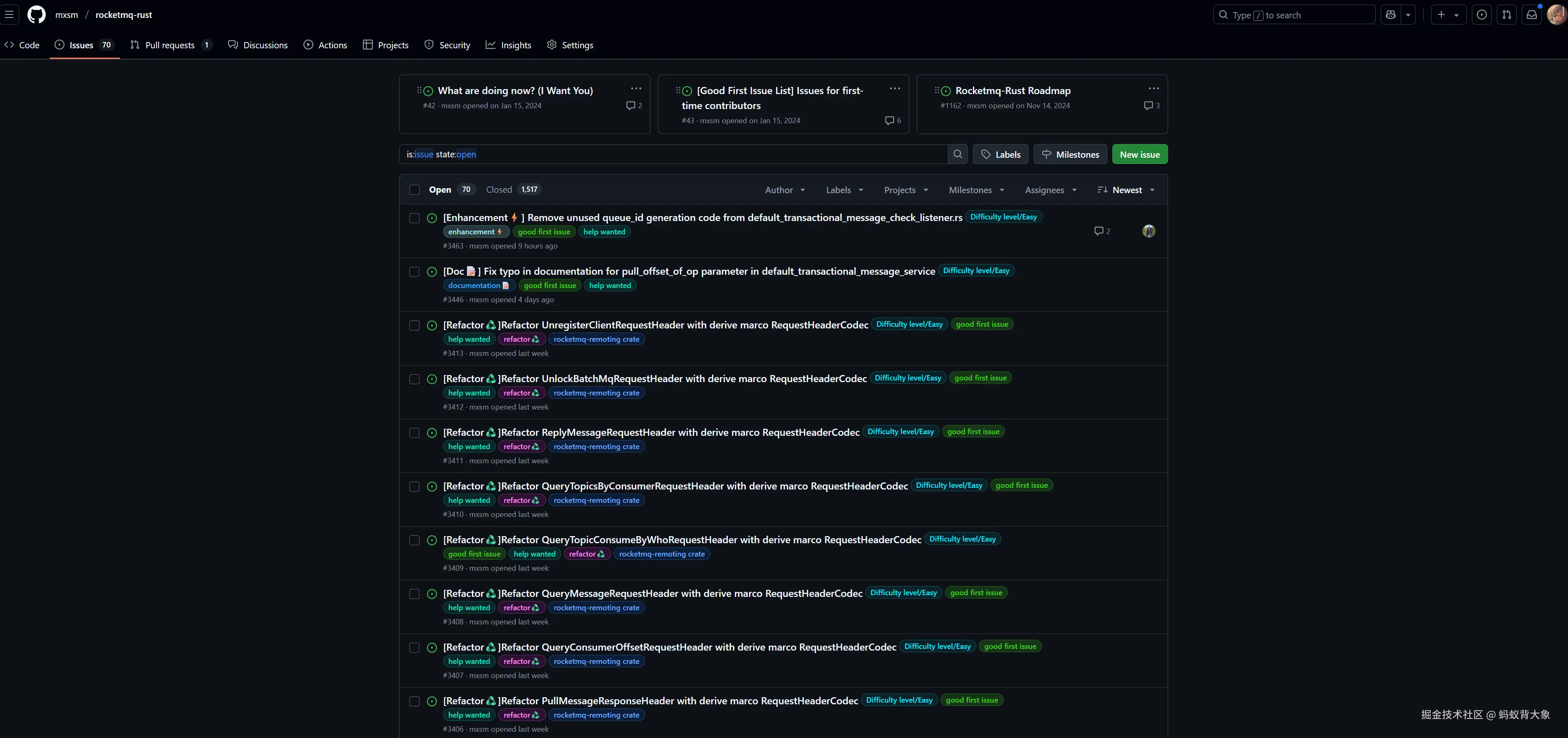
Task: Tick checkbox for UnregisterClientRequestHeader refactor issue
Action: 414,325
